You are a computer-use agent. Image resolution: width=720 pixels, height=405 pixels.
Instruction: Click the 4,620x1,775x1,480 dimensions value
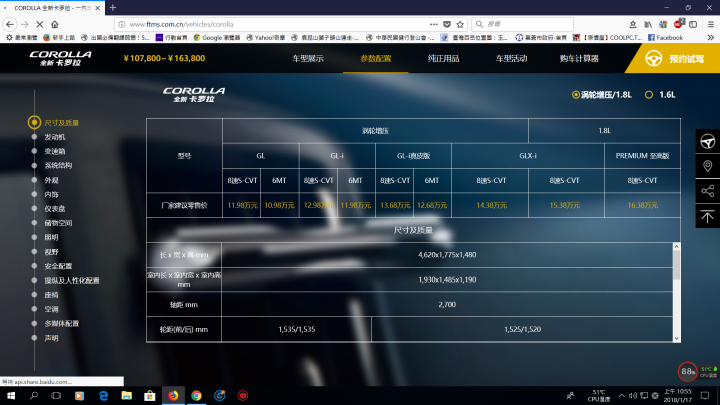coord(447,255)
